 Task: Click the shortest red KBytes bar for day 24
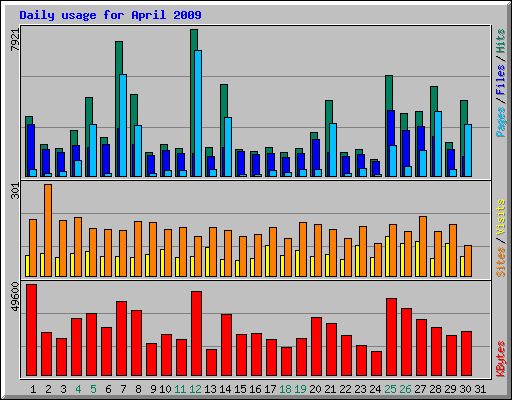[x=377, y=364]
